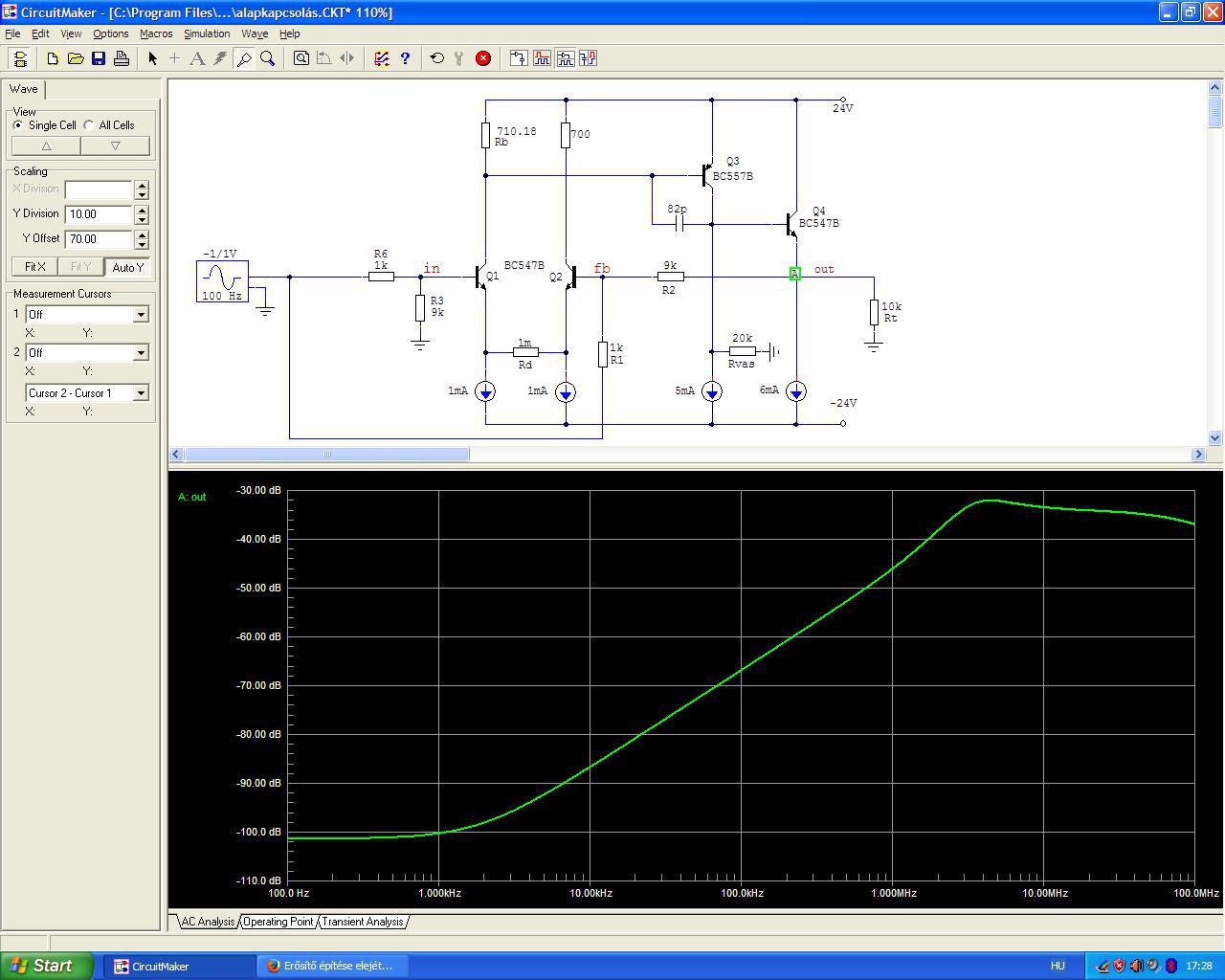Open the Simulation menu

207,33
